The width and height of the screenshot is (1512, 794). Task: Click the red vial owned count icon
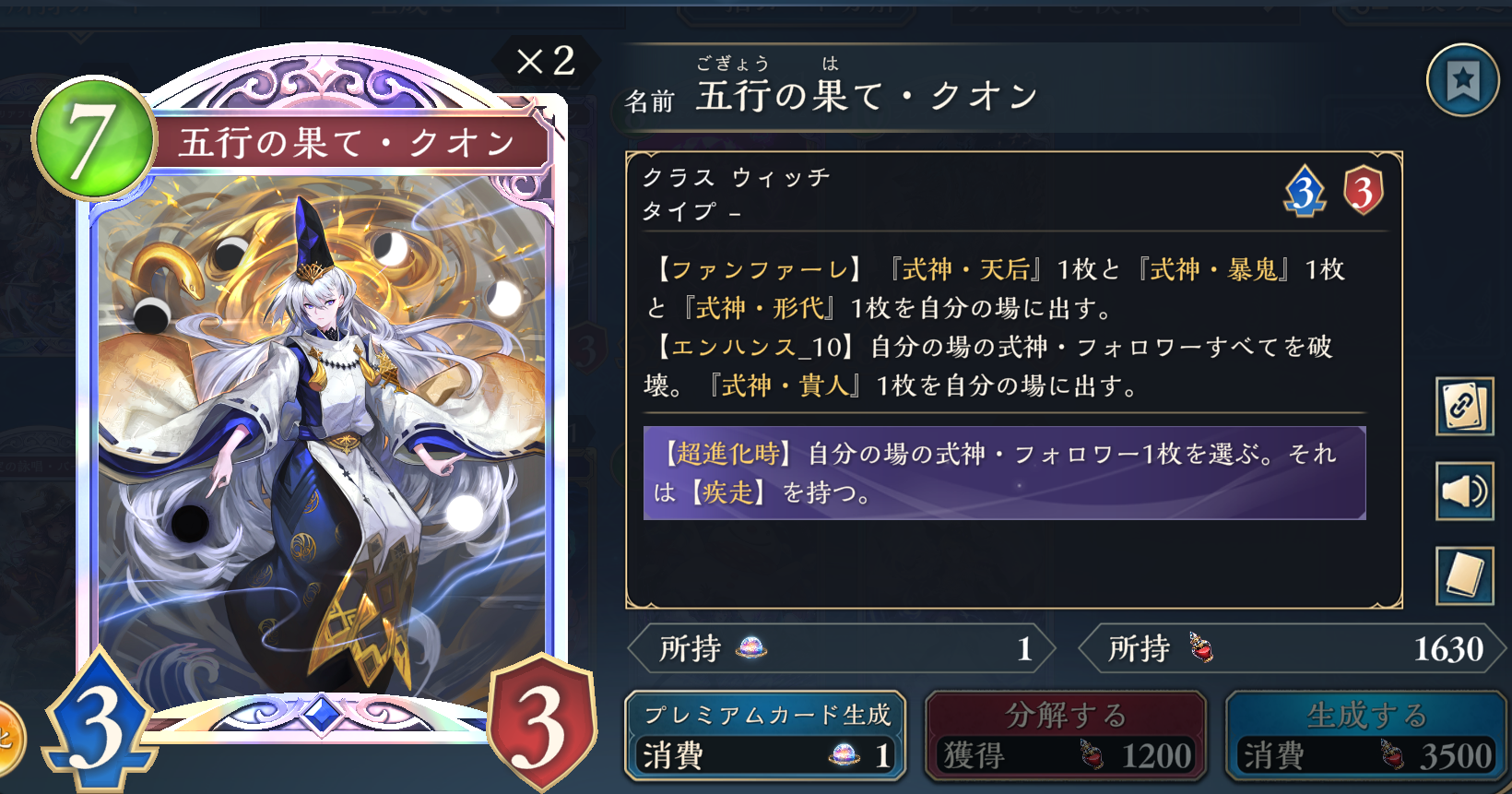tap(1201, 648)
